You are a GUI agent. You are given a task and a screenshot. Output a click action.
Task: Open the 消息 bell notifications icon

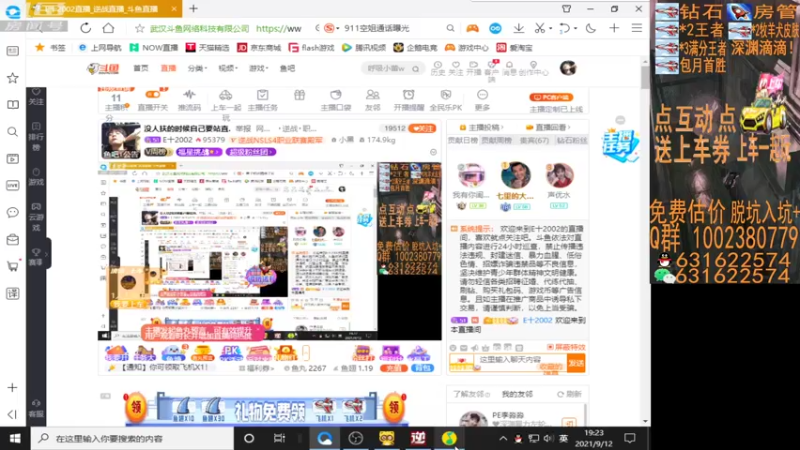509,68
